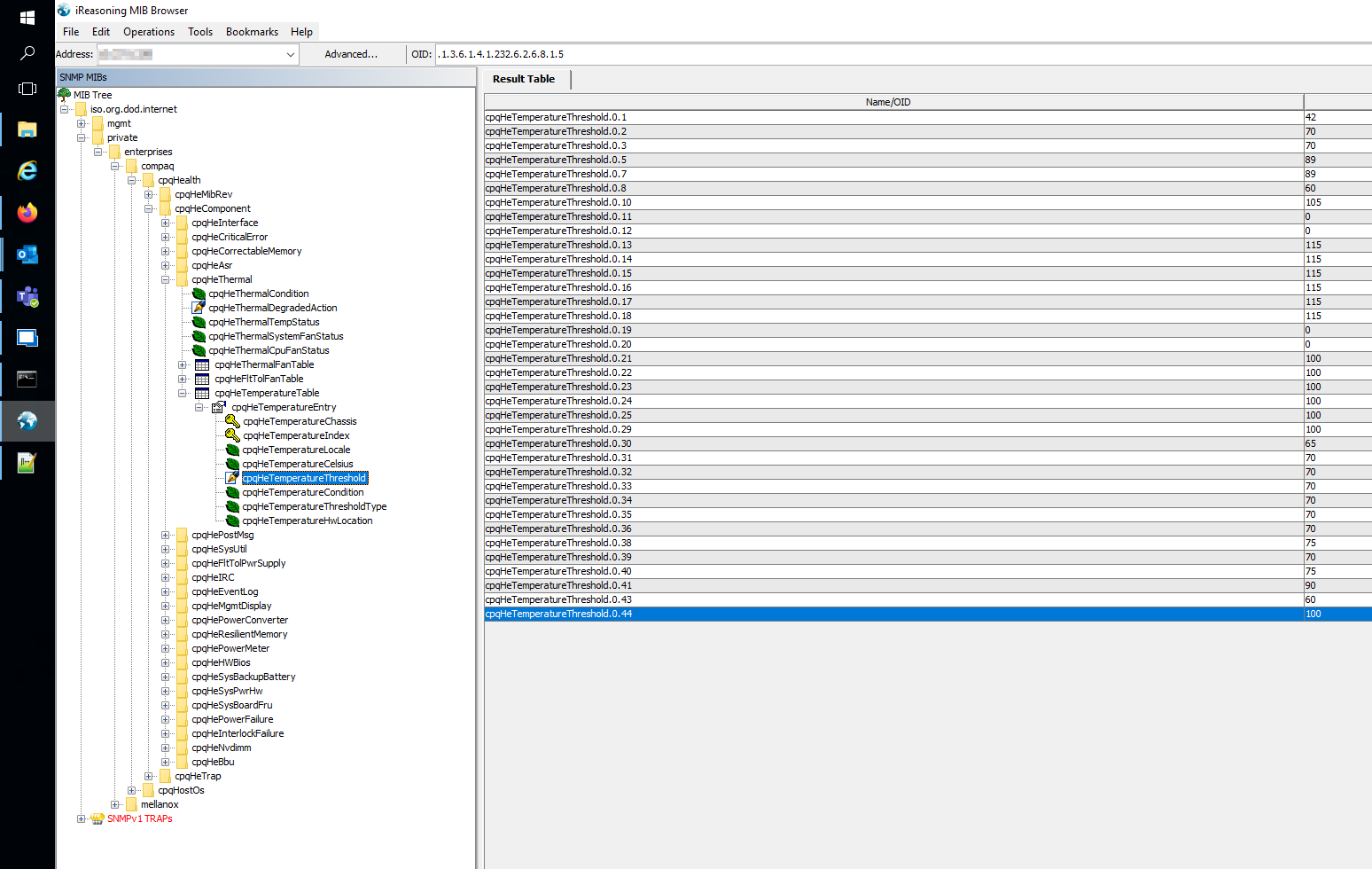Click the entry icon of cpqHeTemperatureEntry
1372x869 pixels.
click(x=219, y=407)
